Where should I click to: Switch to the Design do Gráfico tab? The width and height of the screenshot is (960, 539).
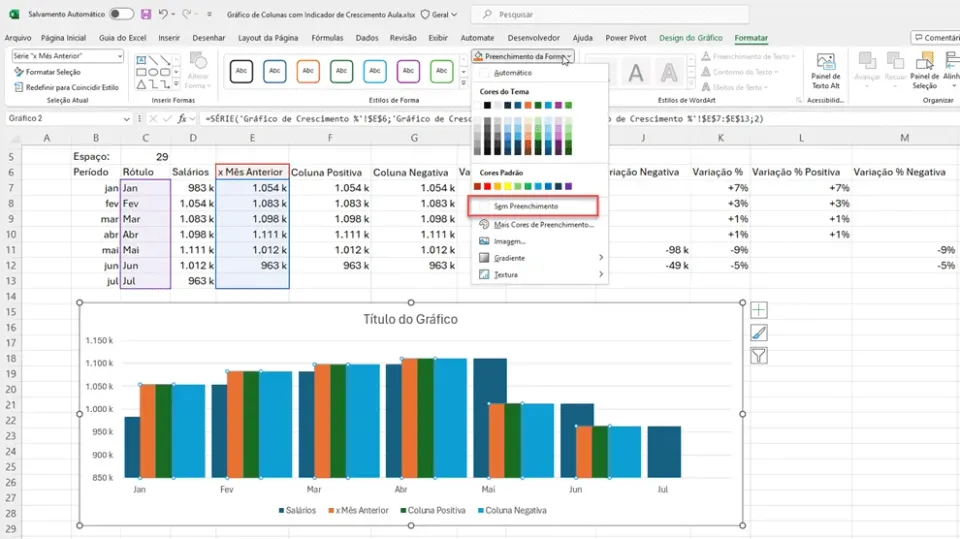coord(691,38)
